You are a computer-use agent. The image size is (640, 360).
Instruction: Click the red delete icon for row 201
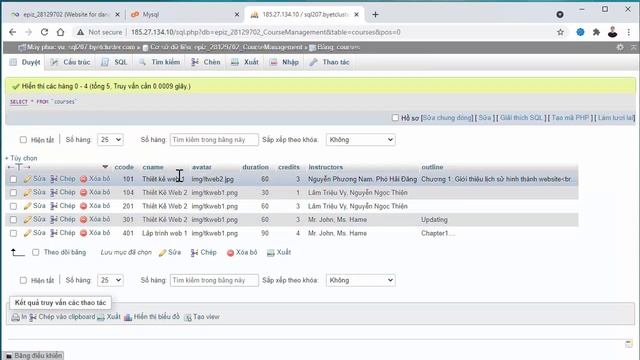[x=84, y=206]
